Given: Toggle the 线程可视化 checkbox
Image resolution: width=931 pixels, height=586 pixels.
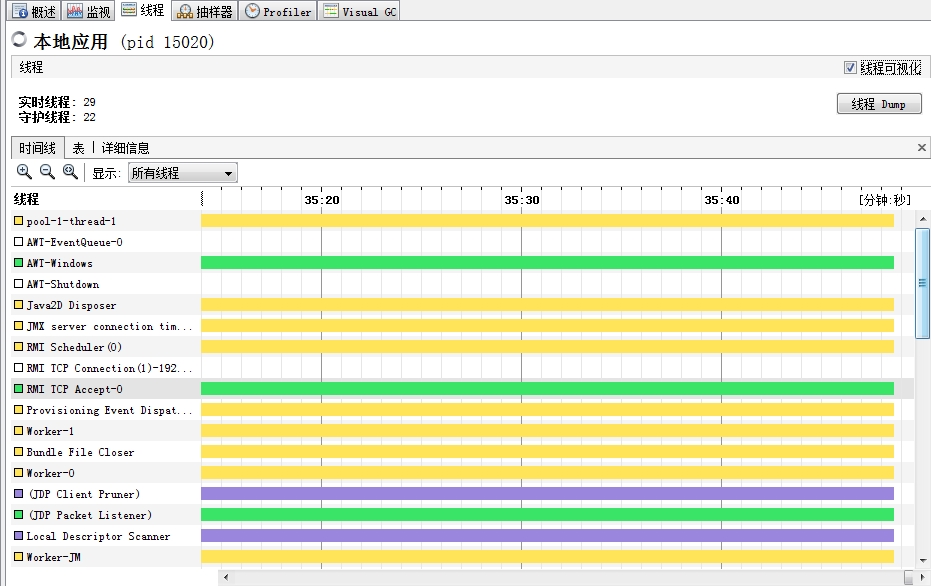Looking at the screenshot, I should pos(850,68).
